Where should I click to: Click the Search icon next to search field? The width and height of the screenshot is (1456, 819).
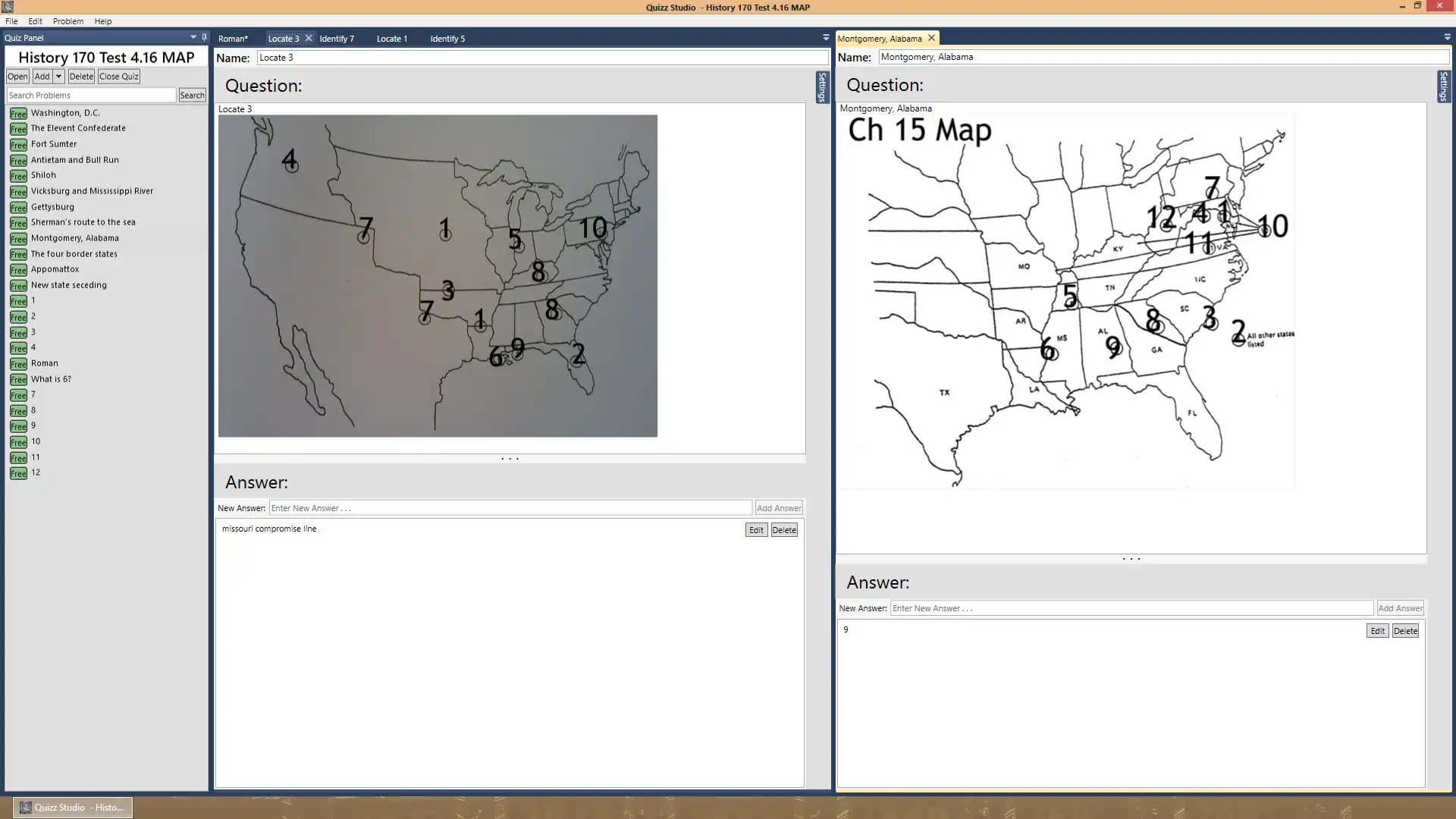click(192, 95)
